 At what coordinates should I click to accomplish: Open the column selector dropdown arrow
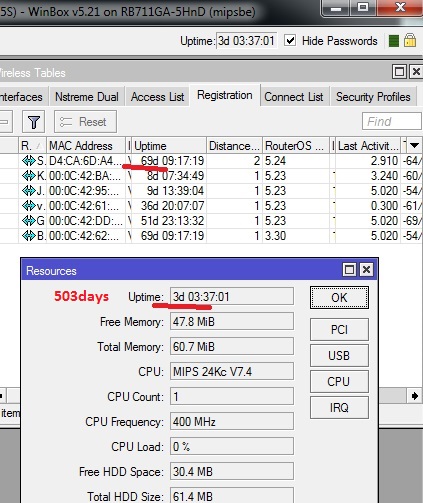[x=414, y=145]
